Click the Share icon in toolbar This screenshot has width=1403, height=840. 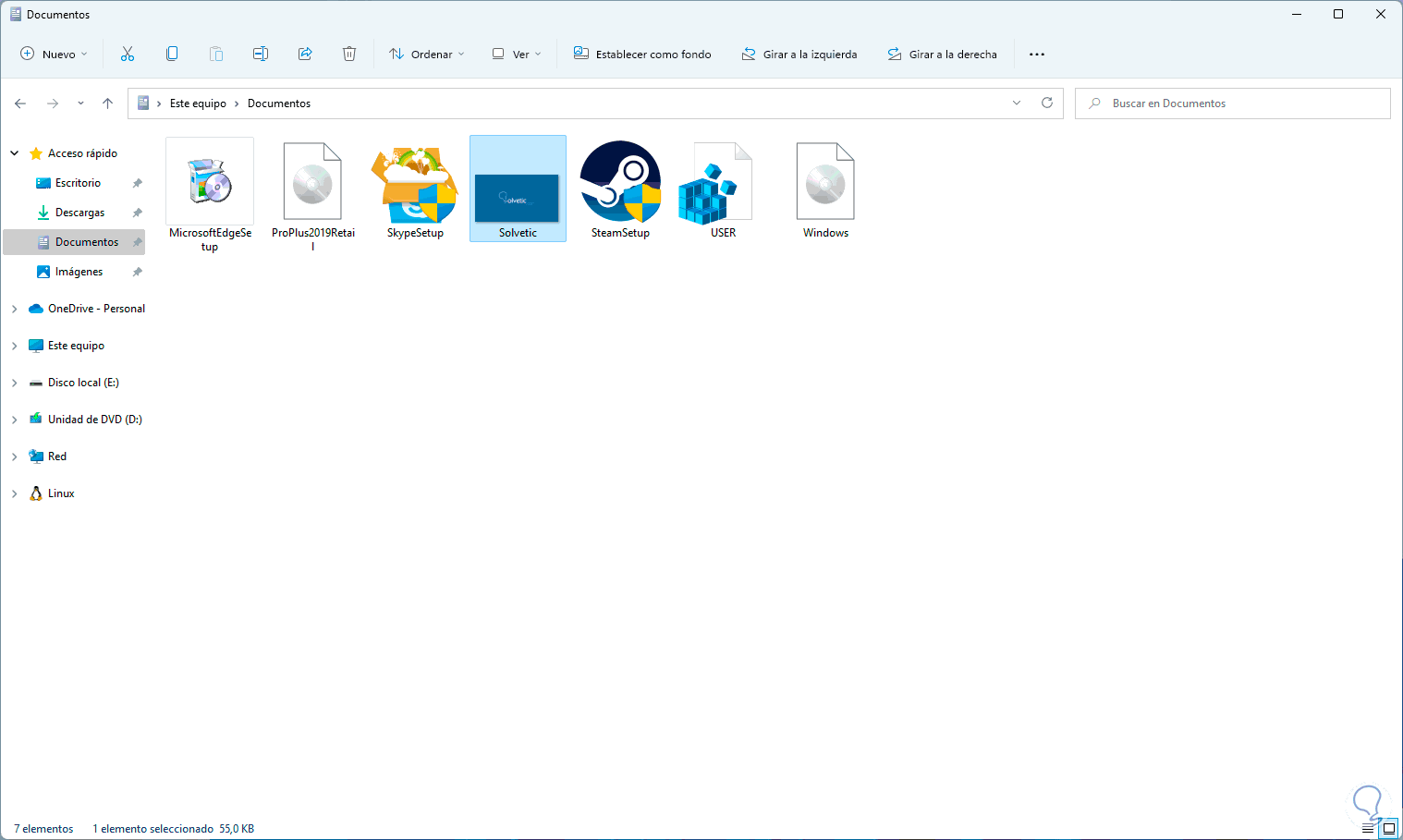click(x=305, y=54)
